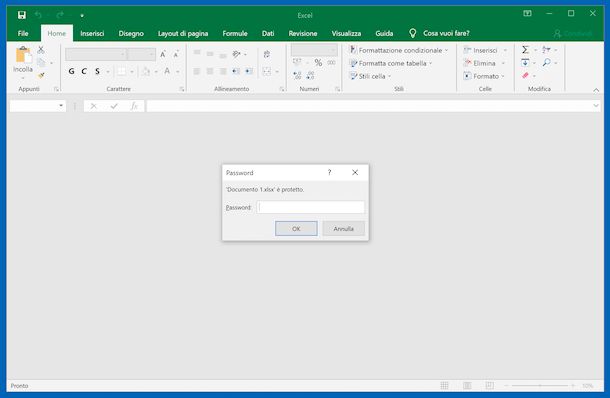Viewport: 610px width, 398px height.
Task: Toggle underline S button
Action: (97, 71)
